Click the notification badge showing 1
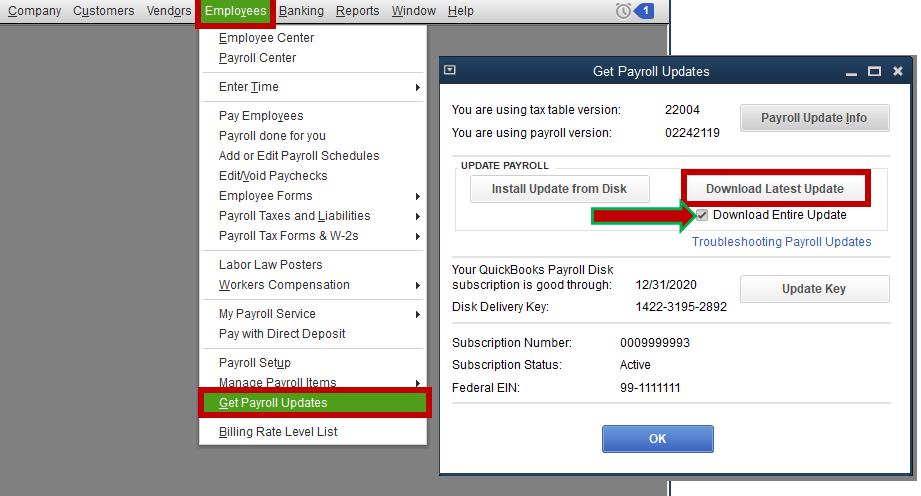The width and height of the screenshot is (921, 496). click(645, 11)
